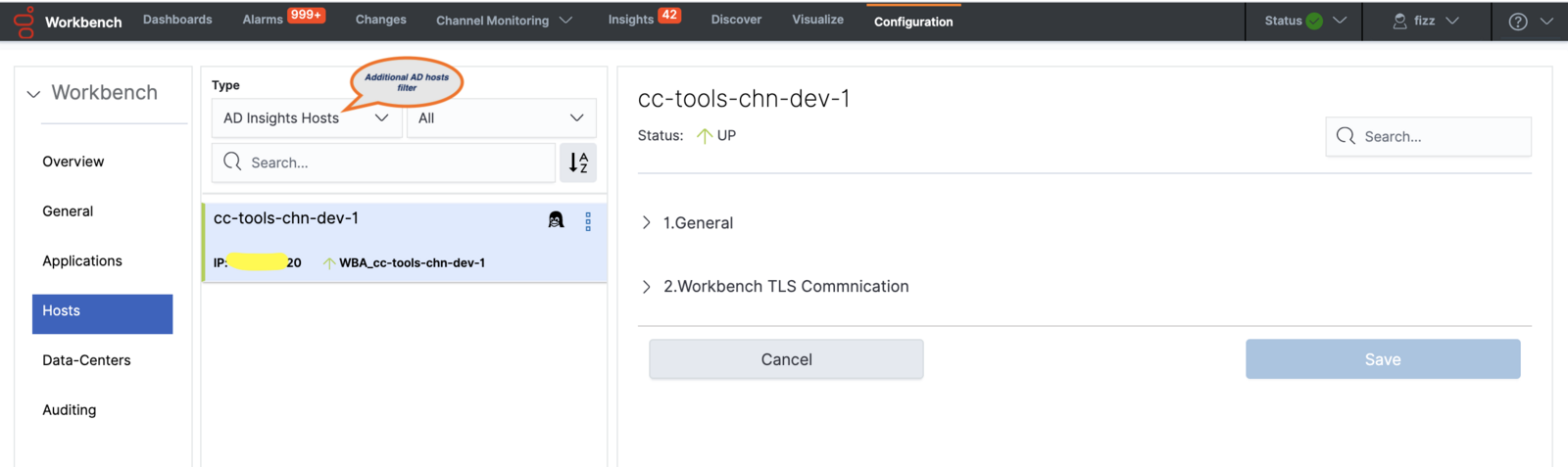Viewport: 1568px width, 467px height.
Task: Click the fizz user profile icon
Action: 1399,21
